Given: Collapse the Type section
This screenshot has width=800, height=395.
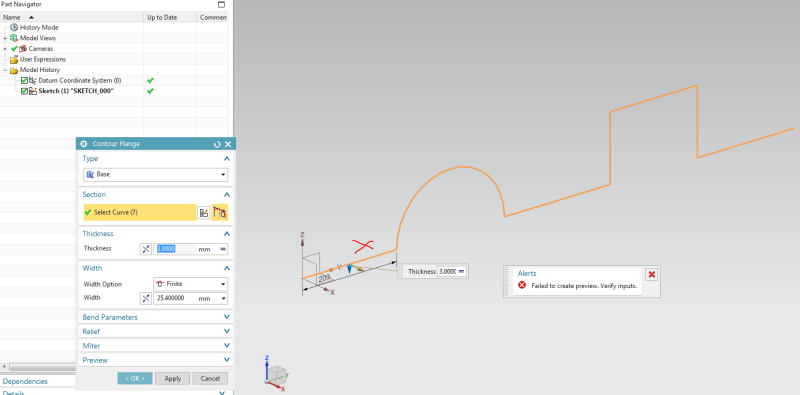Looking at the screenshot, I should pos(227,159).
